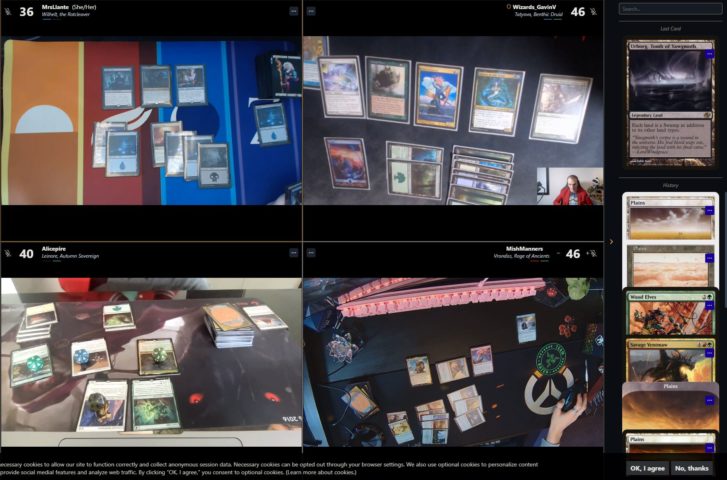This screenshot has width=727, height=480.
Task: Click MishManners' life total 46
Action: (573, 253)
